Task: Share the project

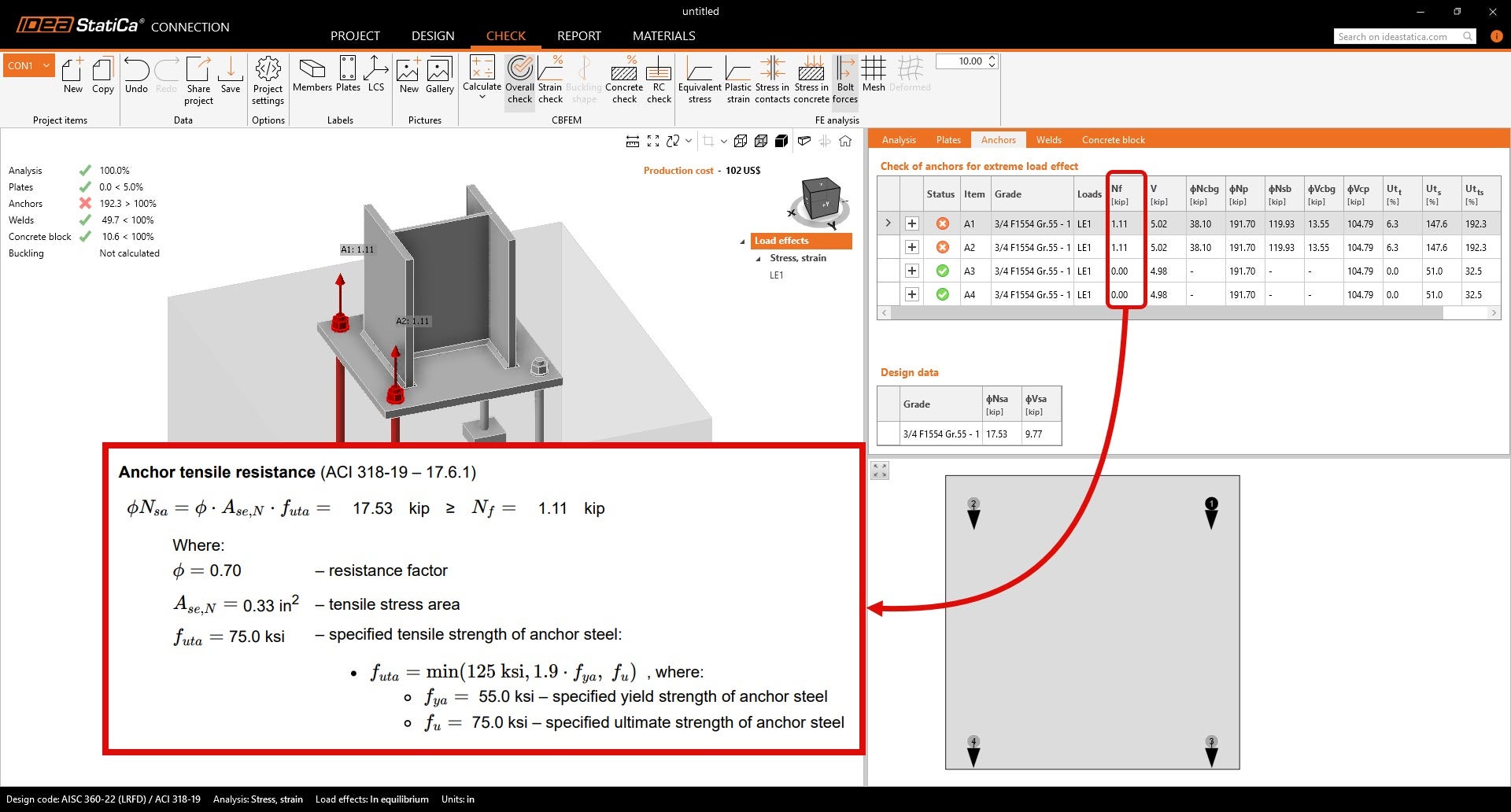Action: (198, 79)
